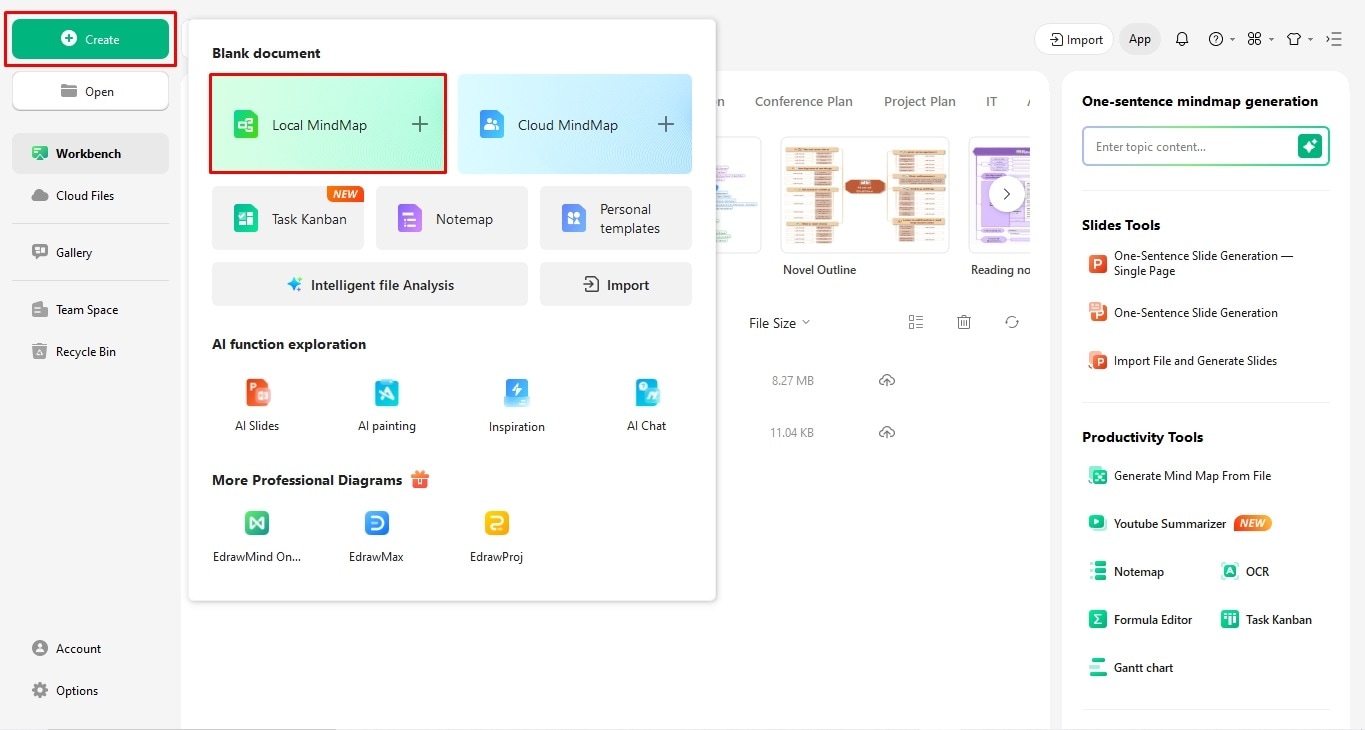The height and width of the screenshot is (730, 1365).
Task: Upload the 8.27 MB file to cloud
Action: (x=887, y=380)
